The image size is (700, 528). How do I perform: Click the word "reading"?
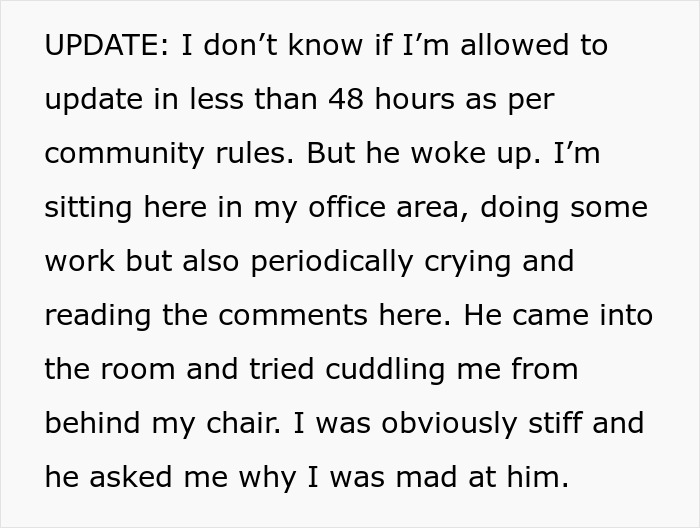click(x=97, y=317)
